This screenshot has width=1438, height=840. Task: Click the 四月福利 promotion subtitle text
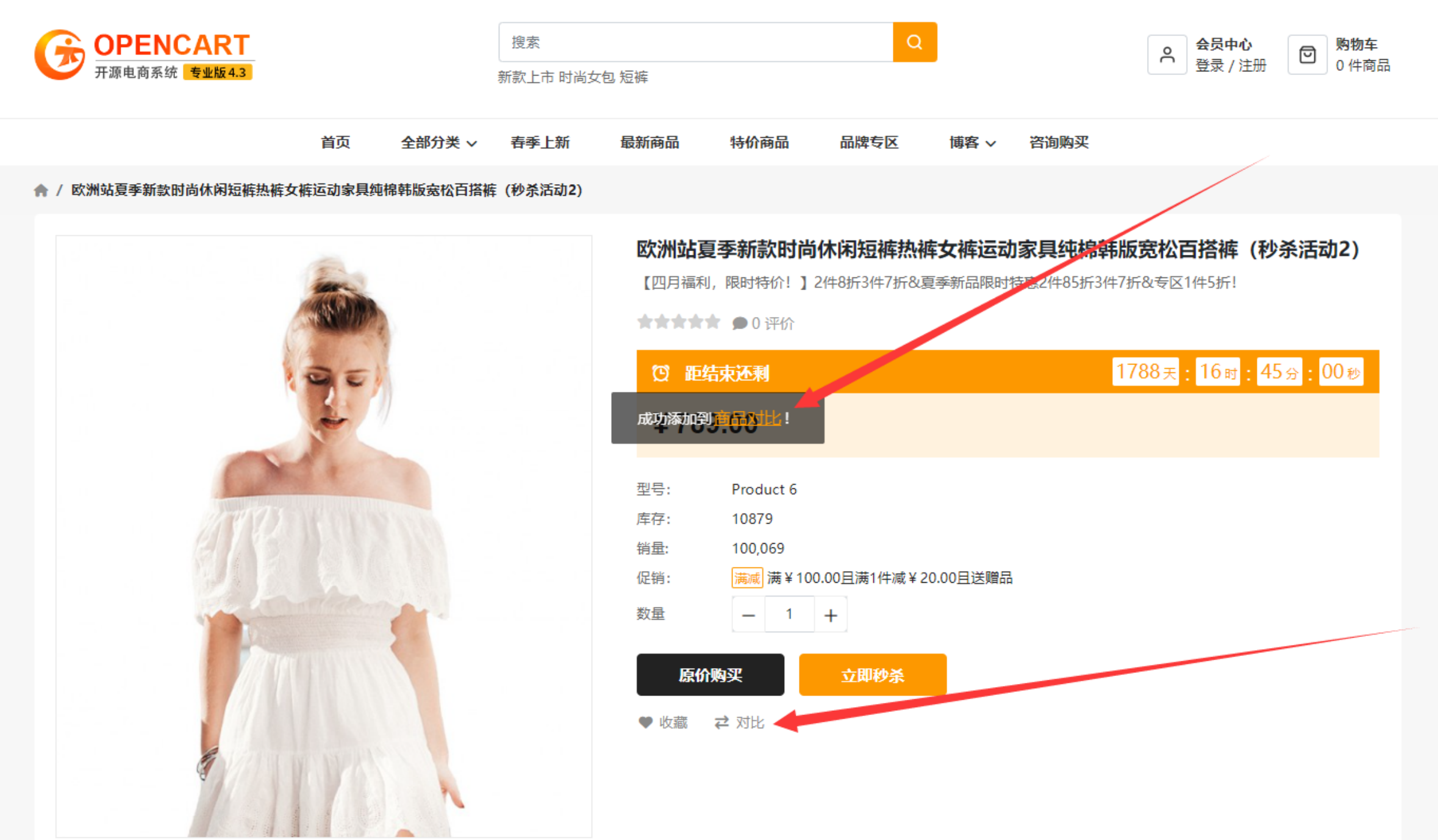pyautogui.click(x=936, y=283)
